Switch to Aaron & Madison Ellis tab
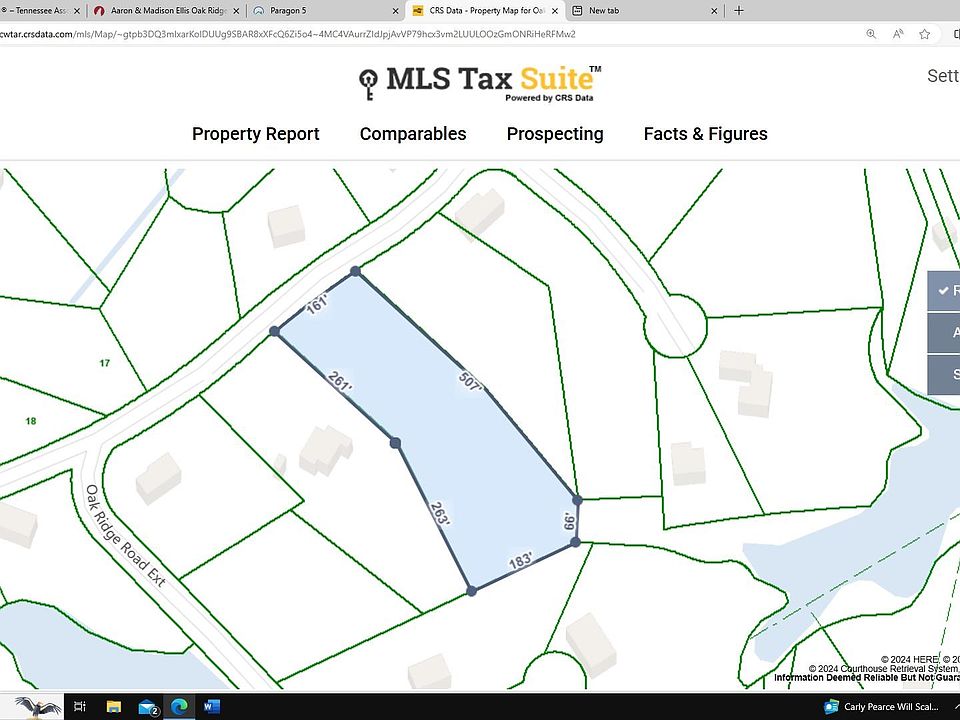 [167, 10]
